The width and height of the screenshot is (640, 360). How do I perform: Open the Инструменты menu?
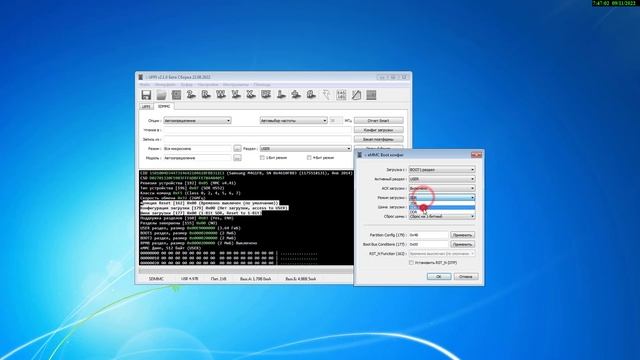click(236, 84)
